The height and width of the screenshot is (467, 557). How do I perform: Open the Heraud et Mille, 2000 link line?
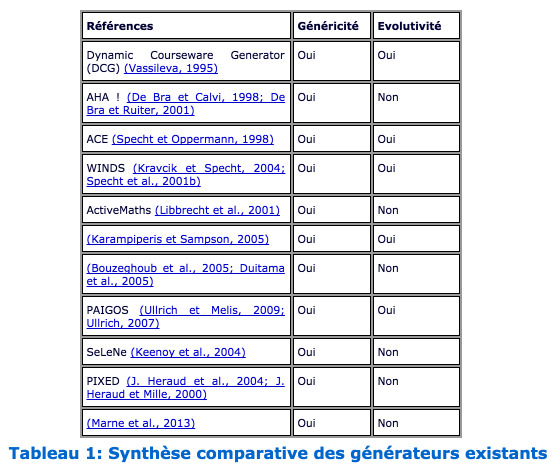pyautogui.click(x=146, y=395)
